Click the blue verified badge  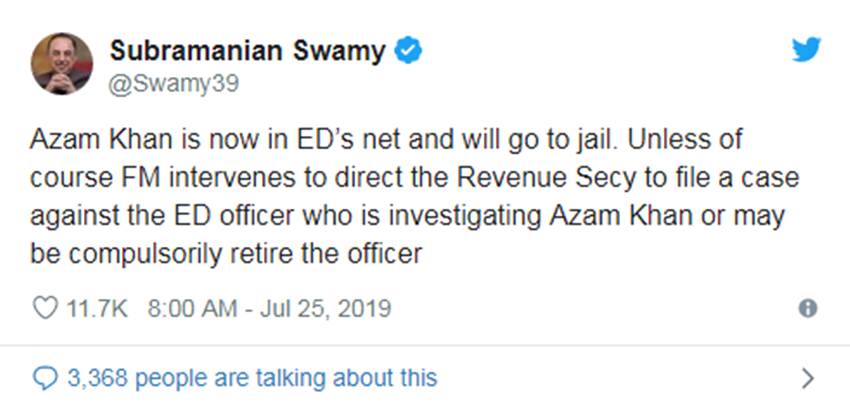[x=408, y=51]
